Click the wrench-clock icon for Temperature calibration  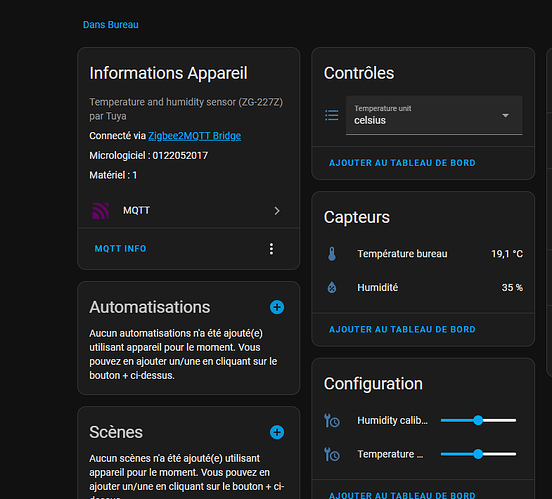332,454
